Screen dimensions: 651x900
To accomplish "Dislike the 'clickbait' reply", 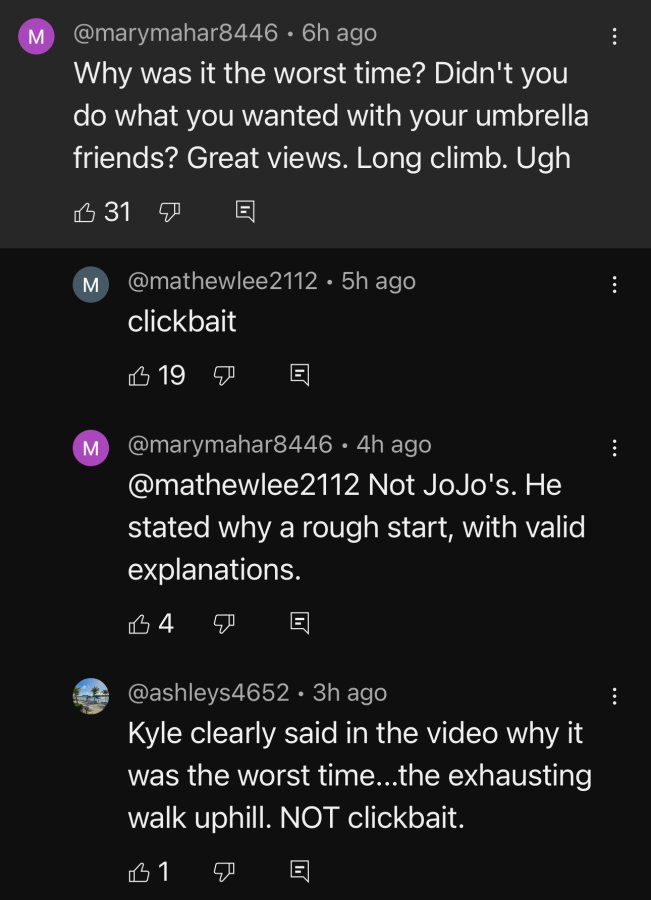I will point(224,375).
